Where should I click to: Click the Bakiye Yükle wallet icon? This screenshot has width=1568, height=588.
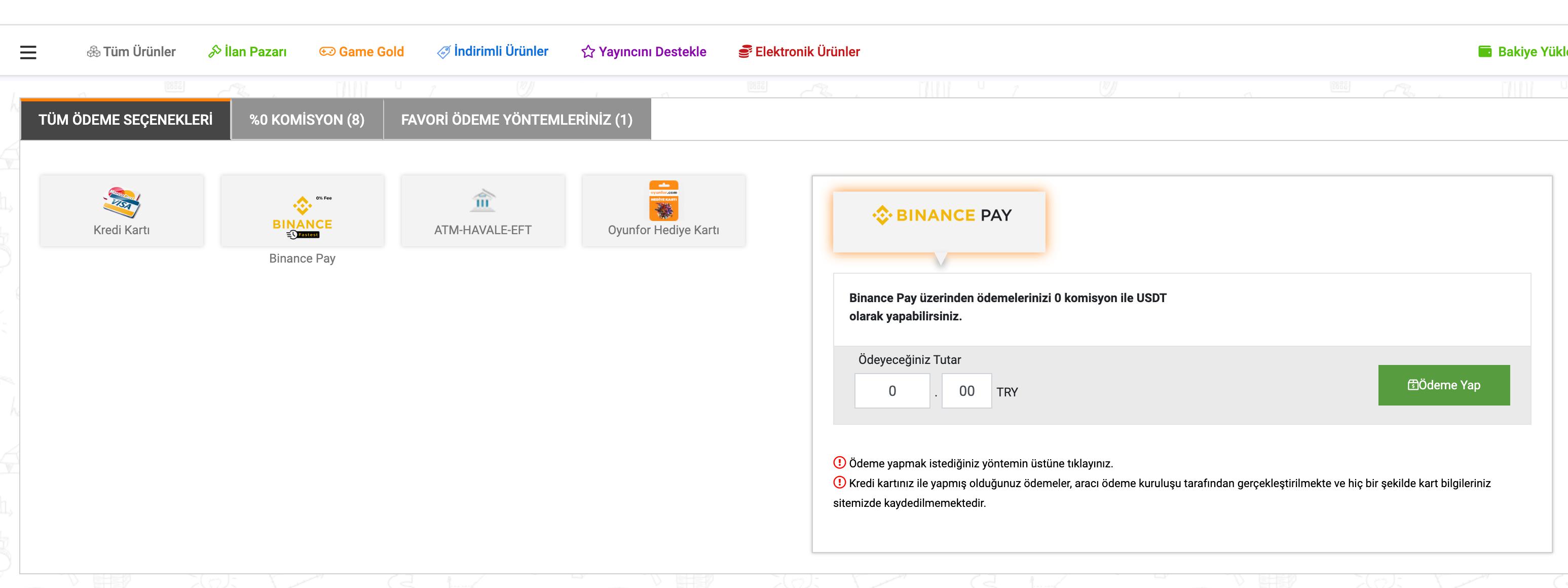pyautogui.click(x=1485, y=52)
